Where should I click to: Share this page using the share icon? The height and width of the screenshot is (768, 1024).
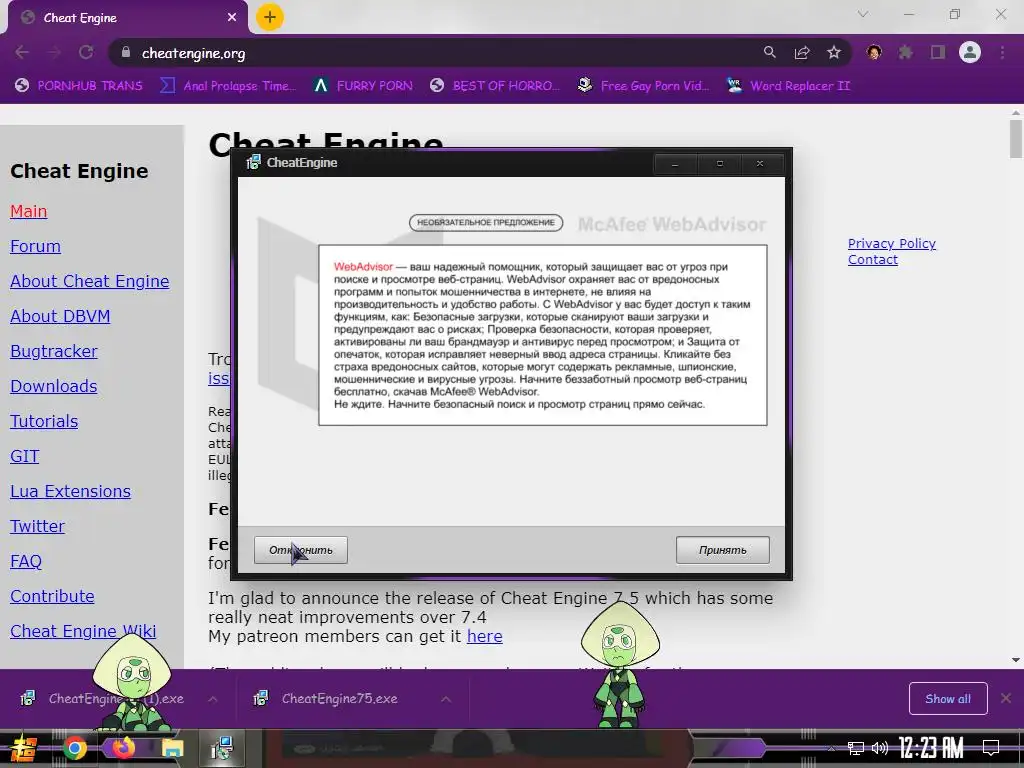click(802, 53)
